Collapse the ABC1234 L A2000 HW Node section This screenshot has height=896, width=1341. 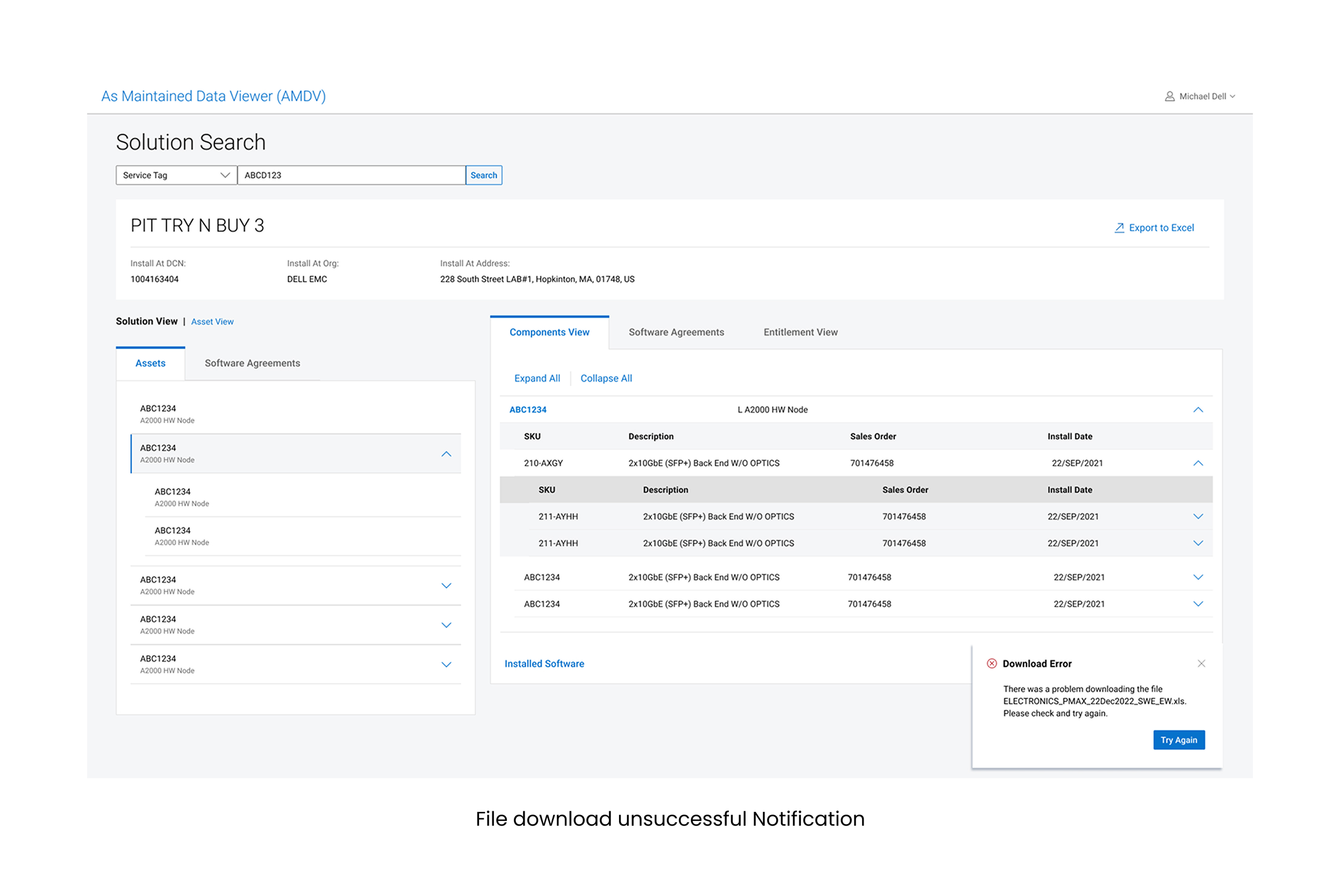pyautogui.click(x=1198, y=410)
